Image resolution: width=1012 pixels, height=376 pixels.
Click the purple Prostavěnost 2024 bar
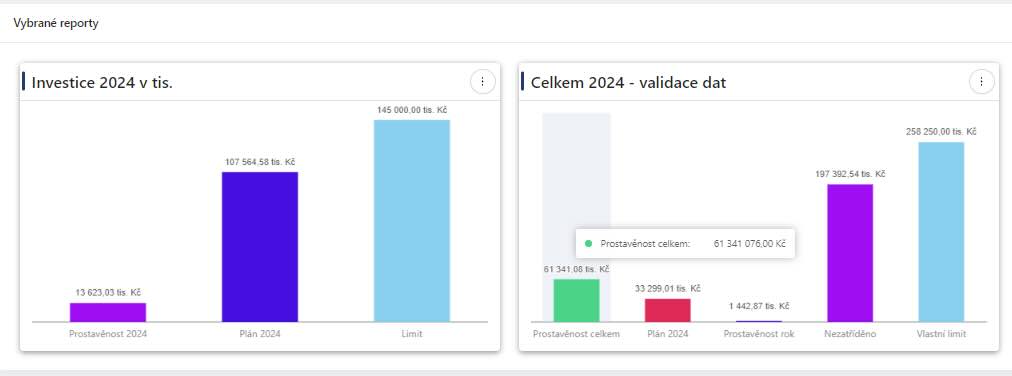[108, 312]
